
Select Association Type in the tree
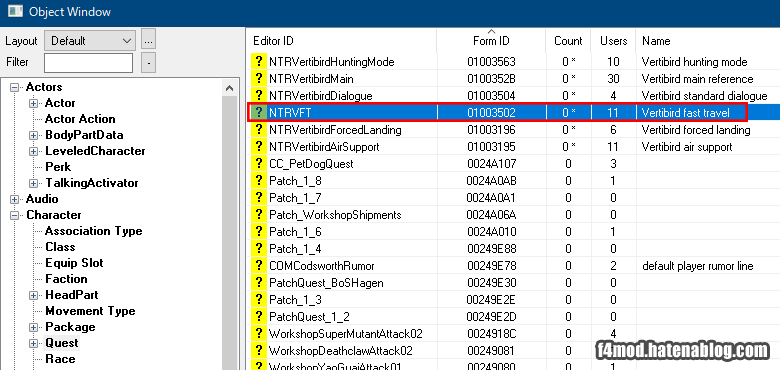94,231
